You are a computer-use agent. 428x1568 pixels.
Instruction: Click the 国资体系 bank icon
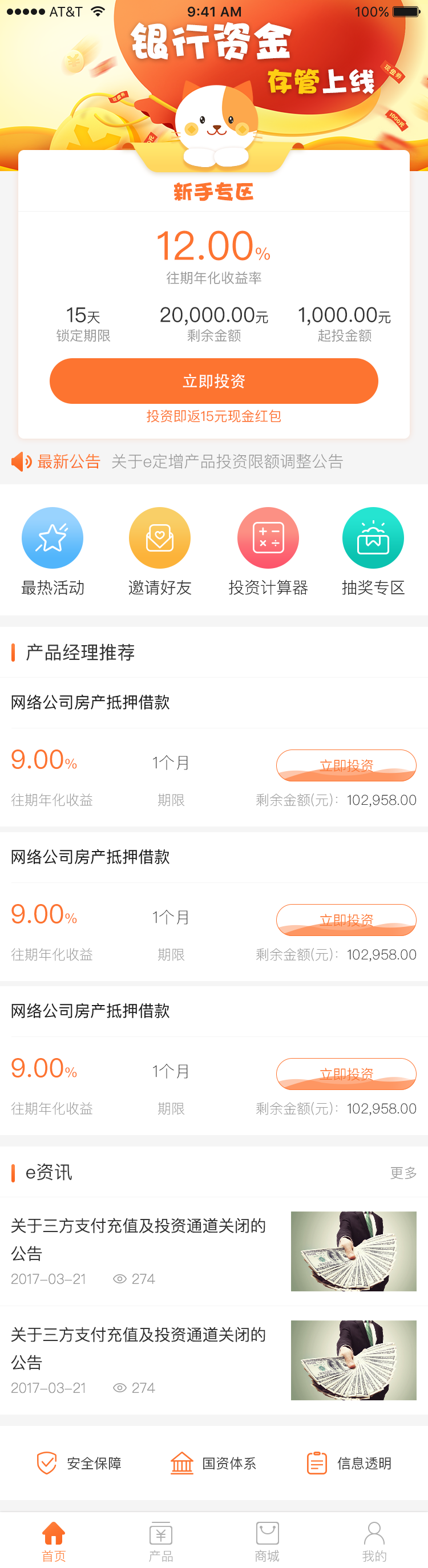coord(183,1465)
